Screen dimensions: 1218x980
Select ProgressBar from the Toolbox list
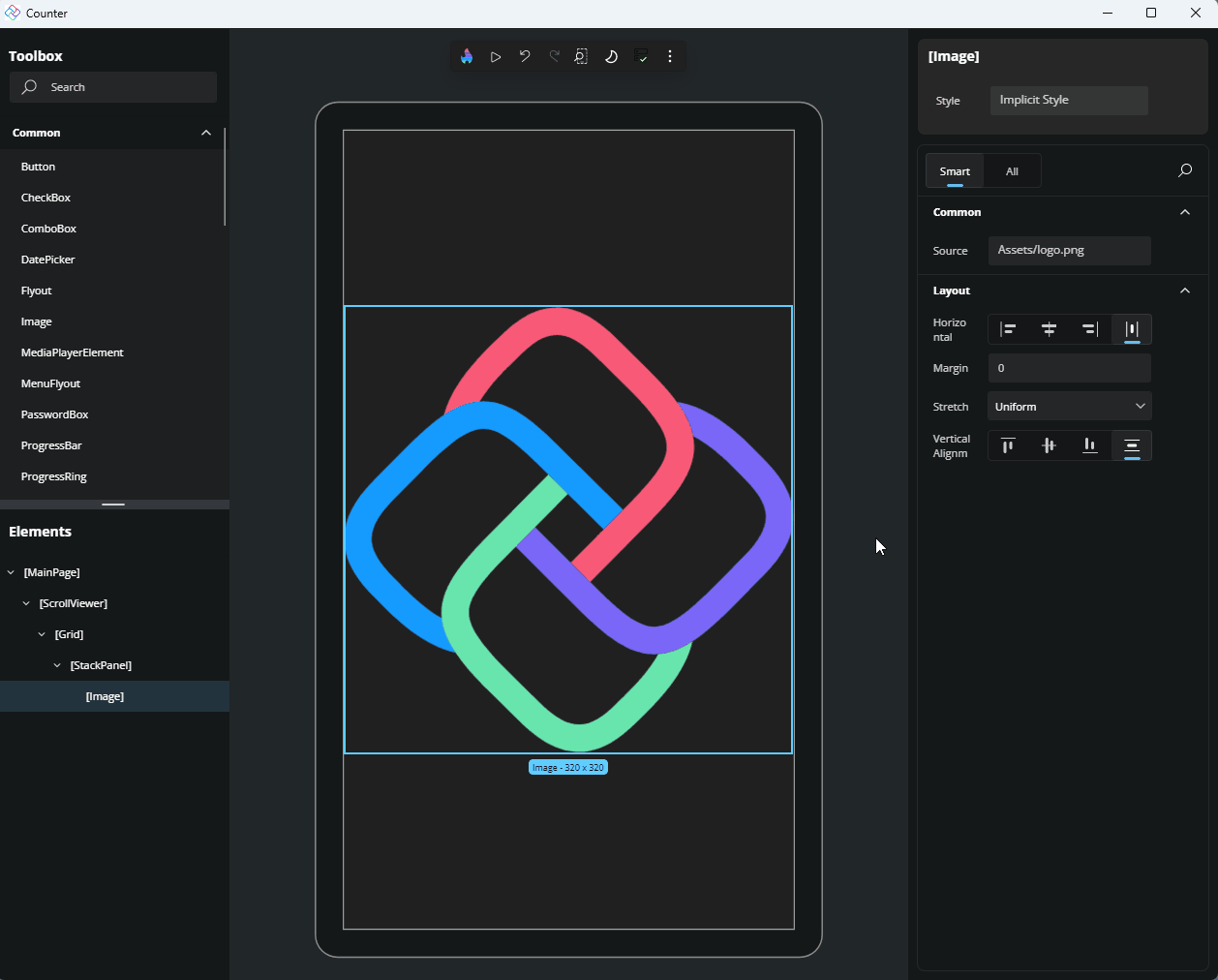[x=51, y=445]
